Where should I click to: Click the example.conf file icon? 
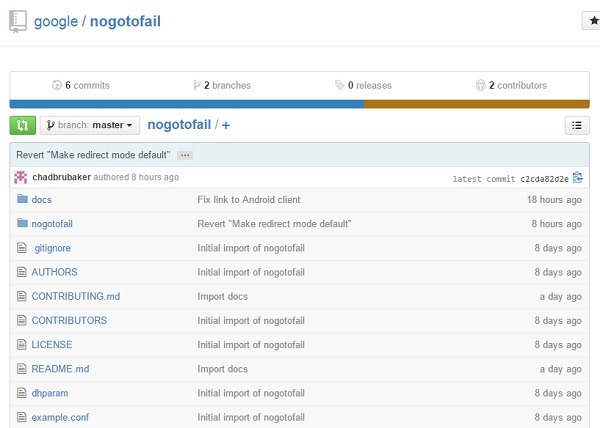pos(22,417)
